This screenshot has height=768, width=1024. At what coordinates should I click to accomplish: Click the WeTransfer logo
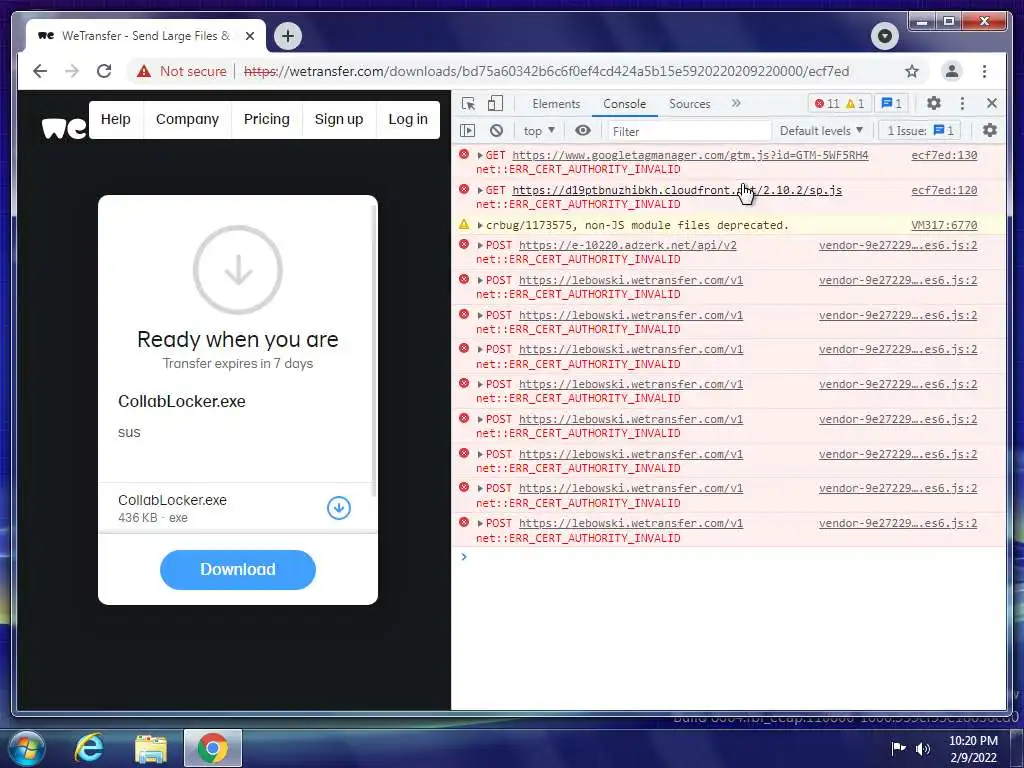coord(64,128)
